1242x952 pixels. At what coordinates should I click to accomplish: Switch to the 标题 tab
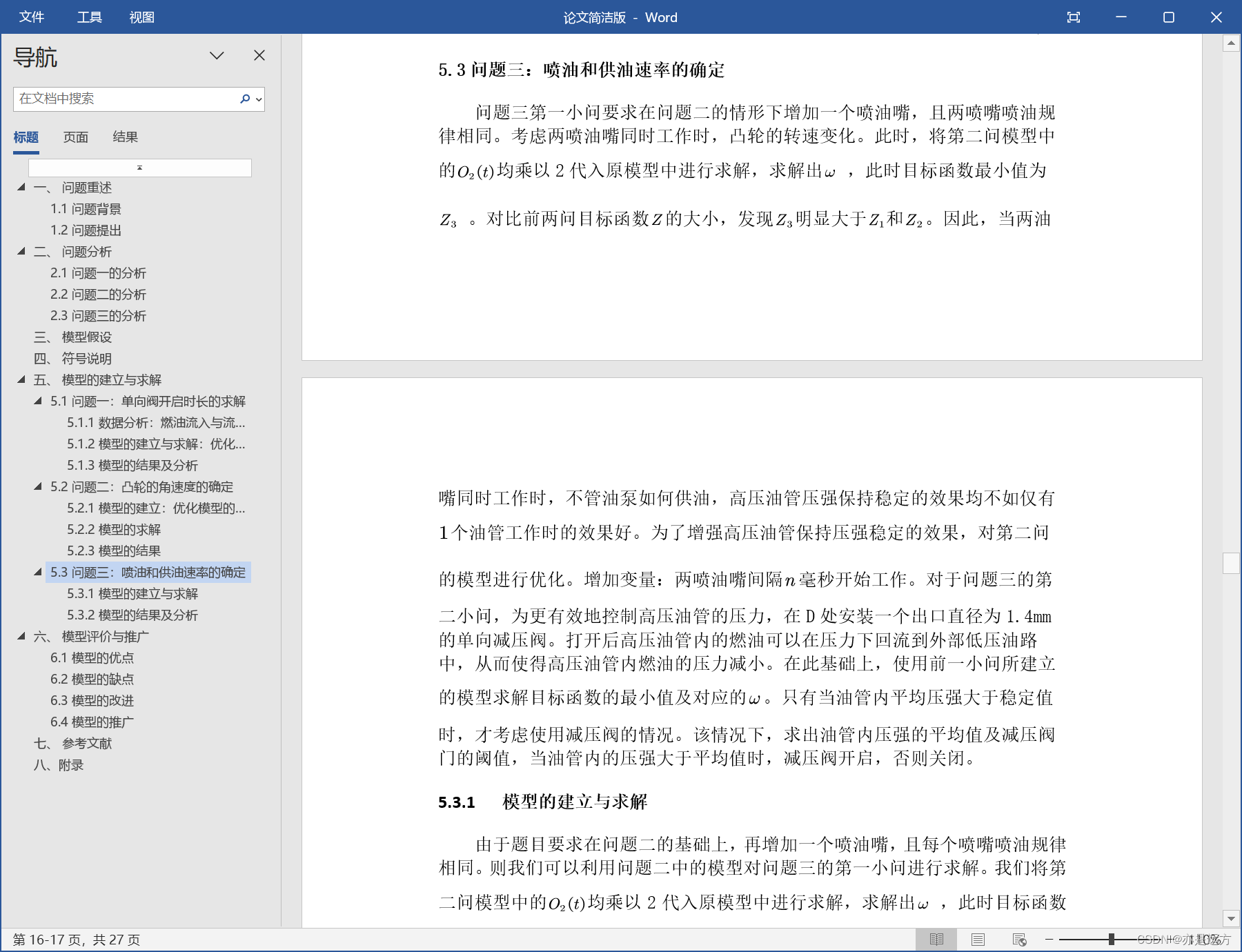pos(26,137)
